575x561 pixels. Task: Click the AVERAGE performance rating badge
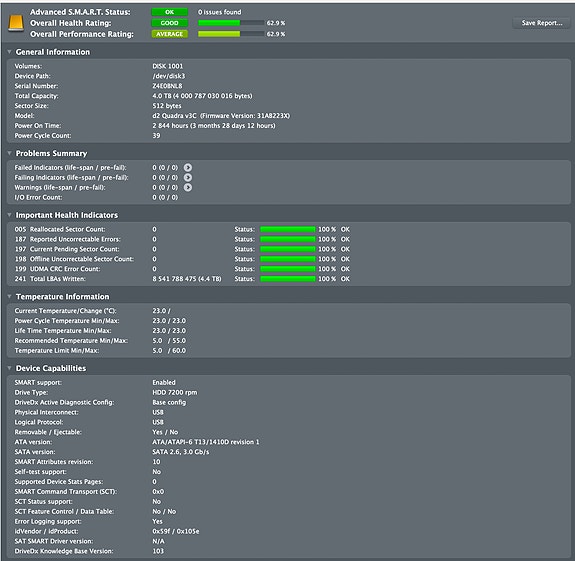(x=169, y=34)
